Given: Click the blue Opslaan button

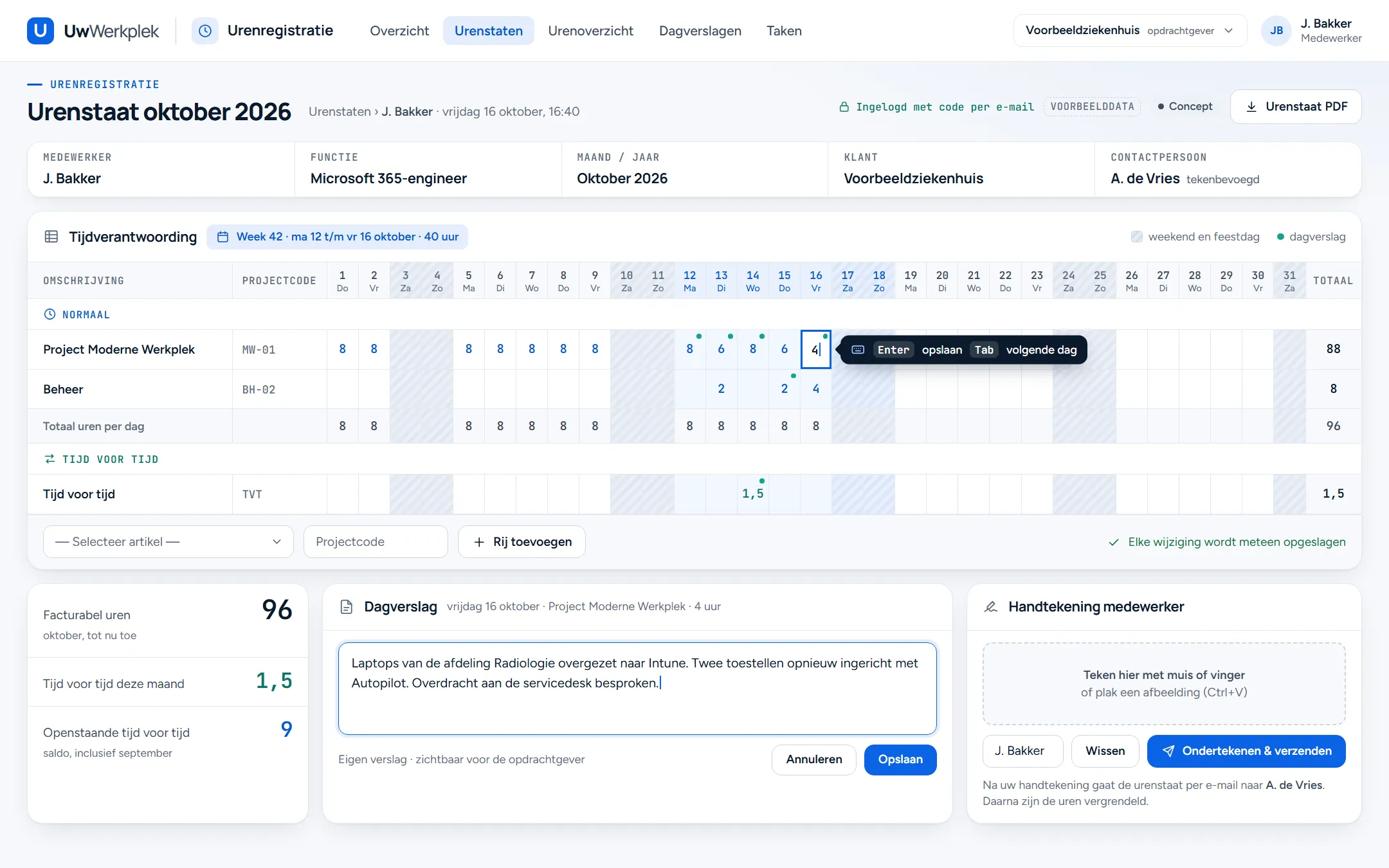Looking at the screenshot, I should (x=900, y=759).
